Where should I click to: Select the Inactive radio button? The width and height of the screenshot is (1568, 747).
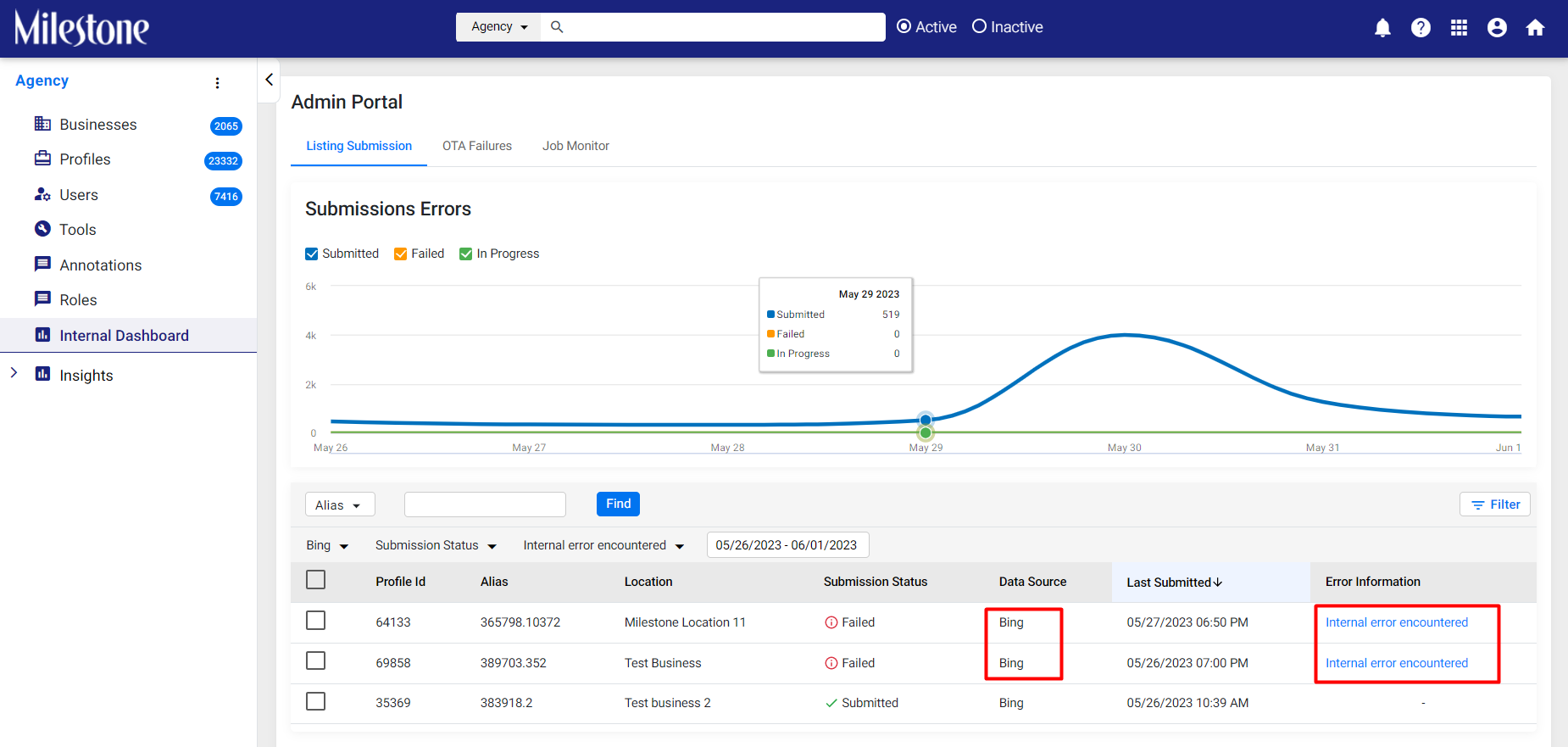coord(979,26)
